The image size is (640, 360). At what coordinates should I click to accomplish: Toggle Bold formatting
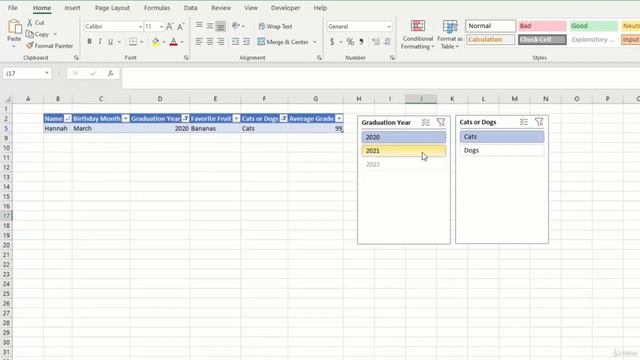pos(89,42)
